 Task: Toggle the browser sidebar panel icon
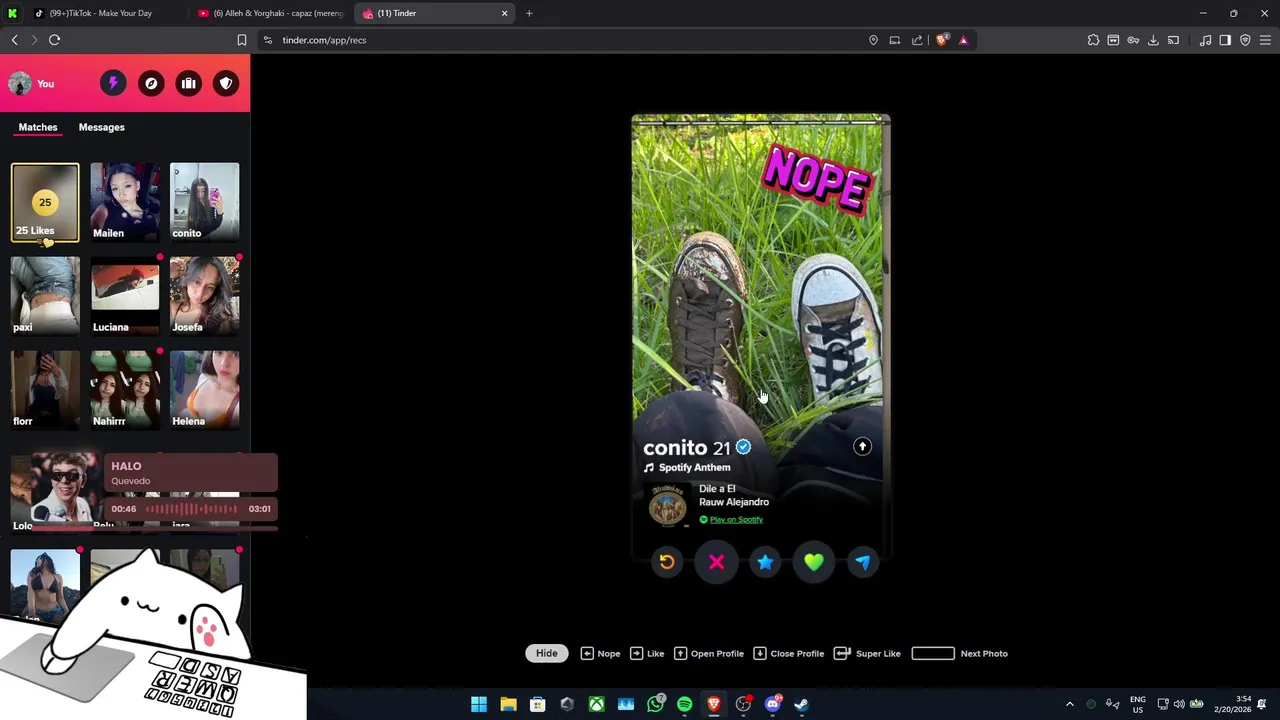coord(1225,40)
